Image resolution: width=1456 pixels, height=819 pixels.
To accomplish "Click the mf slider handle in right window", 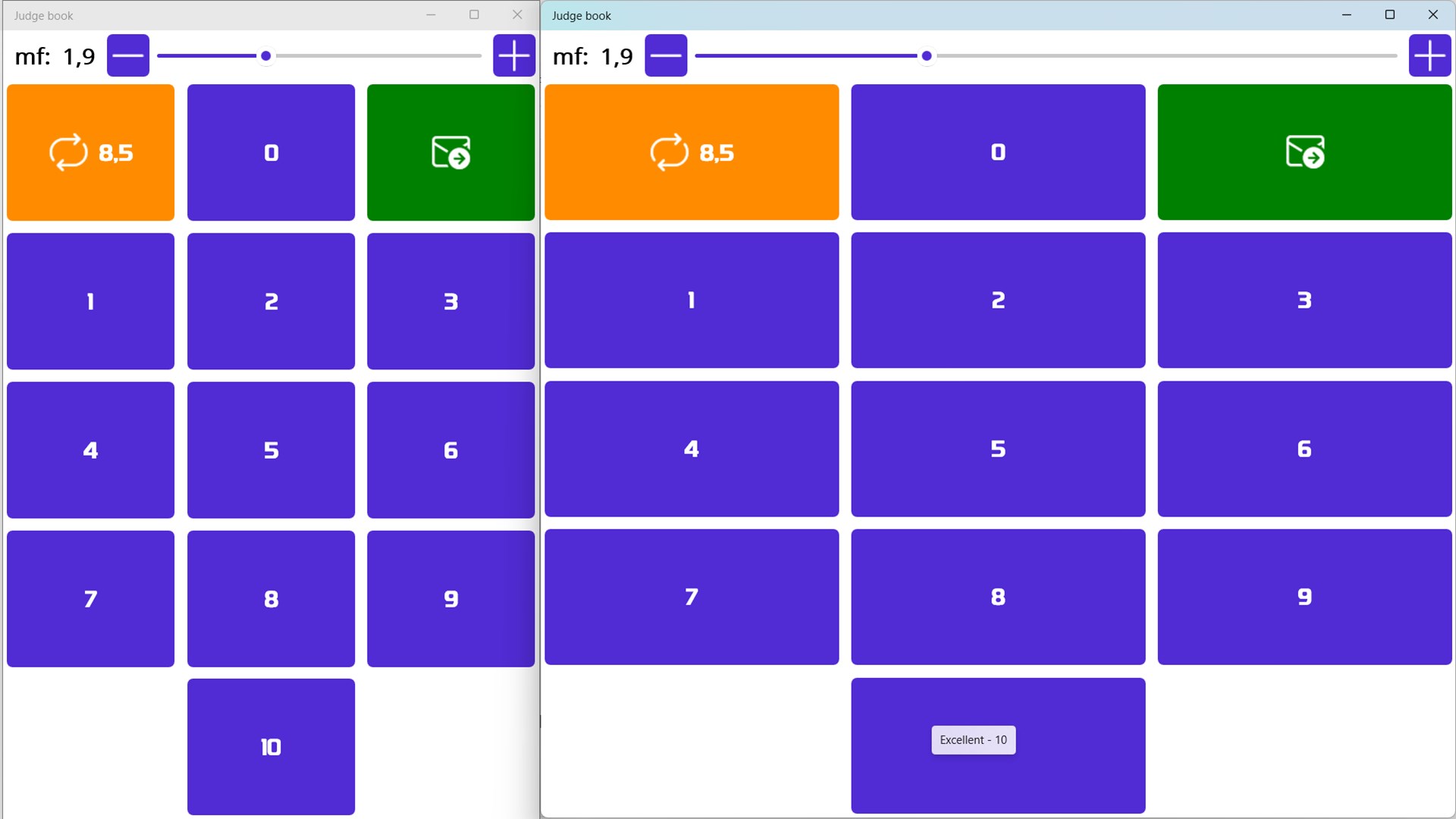I will [x=927, y=56].
